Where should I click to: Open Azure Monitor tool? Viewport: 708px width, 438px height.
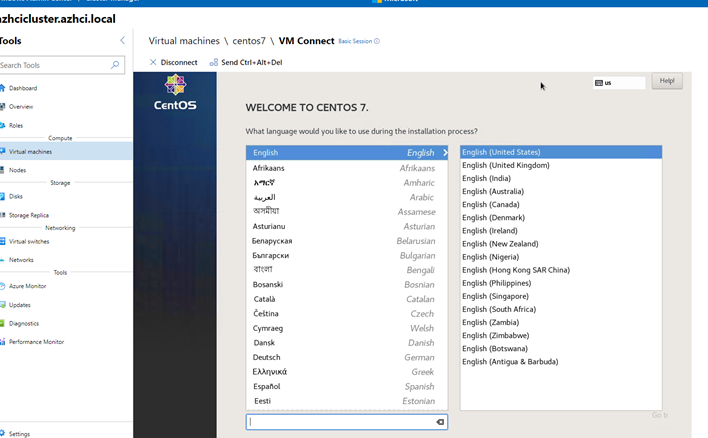point(28,286)
